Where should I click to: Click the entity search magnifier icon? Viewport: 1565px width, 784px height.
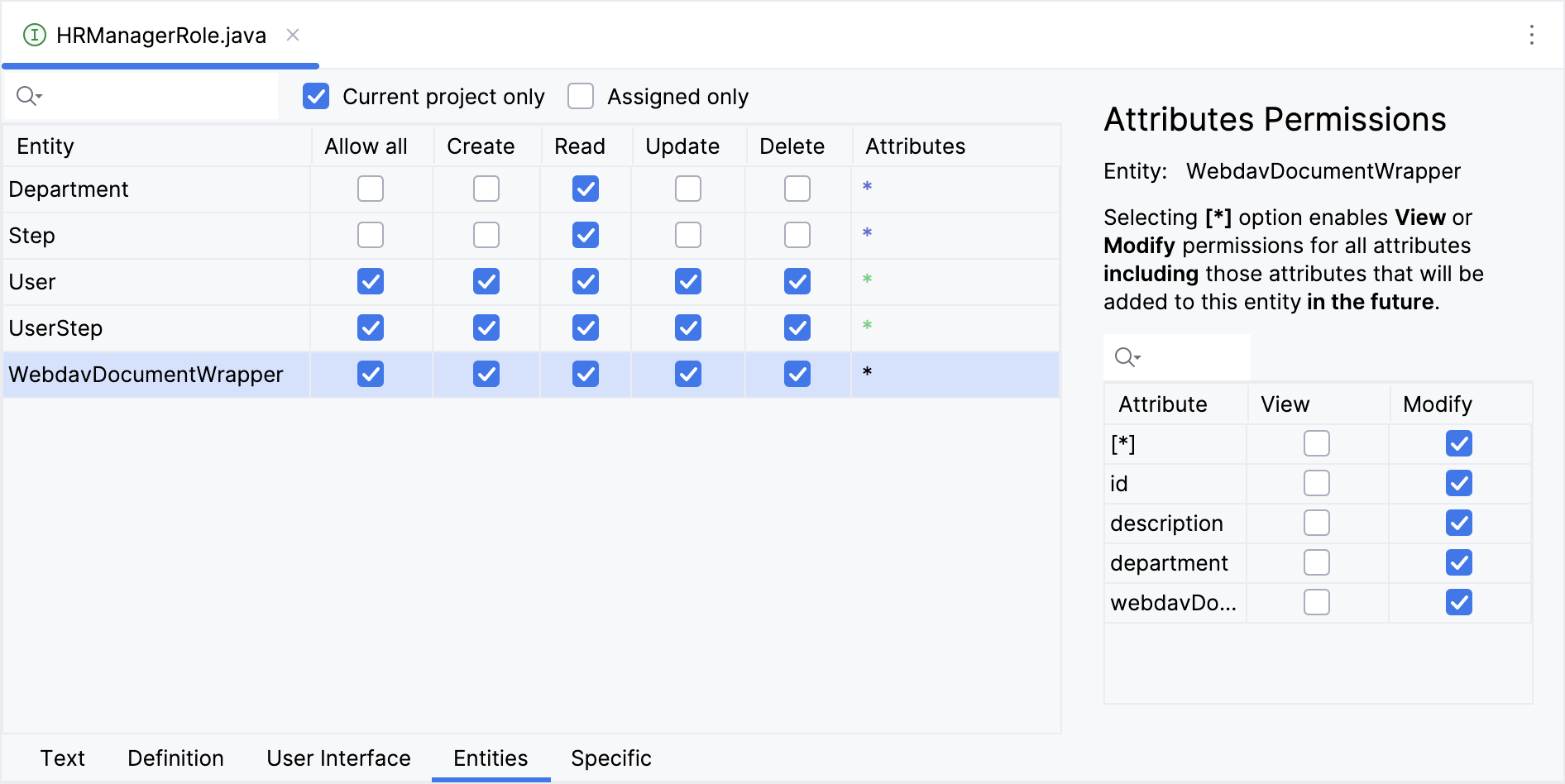click(x=28, y=96)
